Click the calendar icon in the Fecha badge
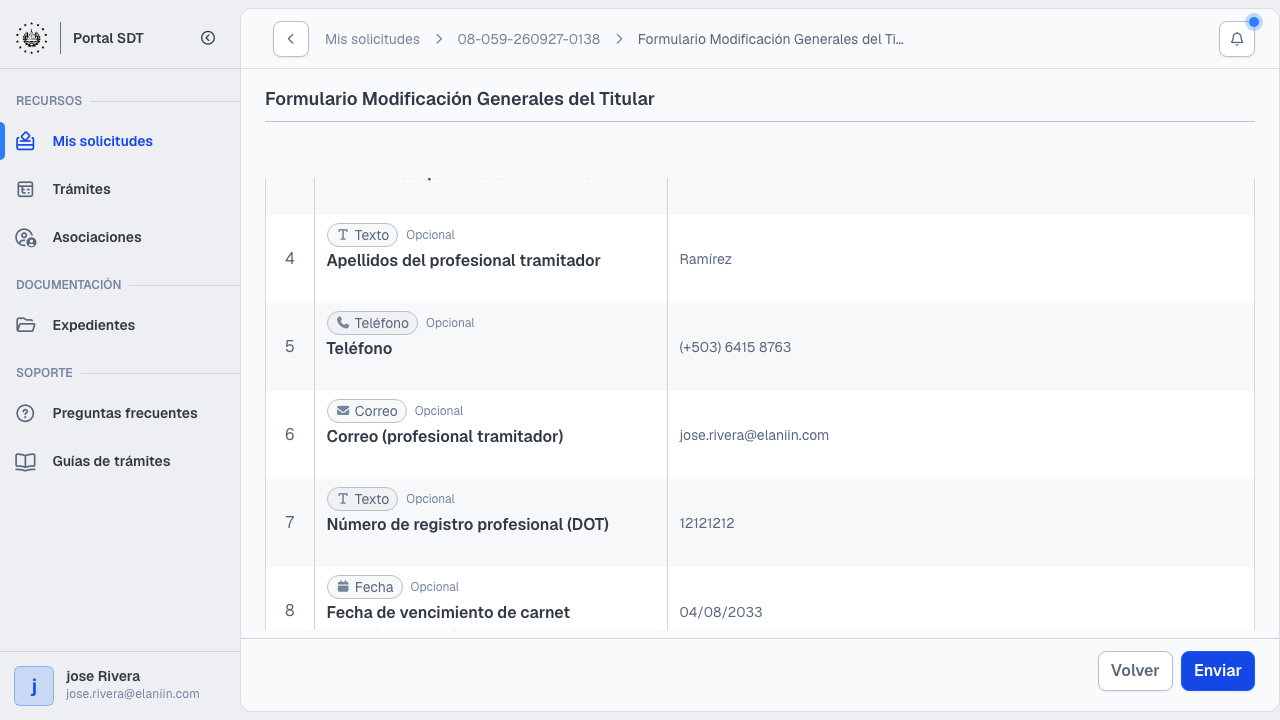The image size is (1280, 720). [x=342, y=587]
